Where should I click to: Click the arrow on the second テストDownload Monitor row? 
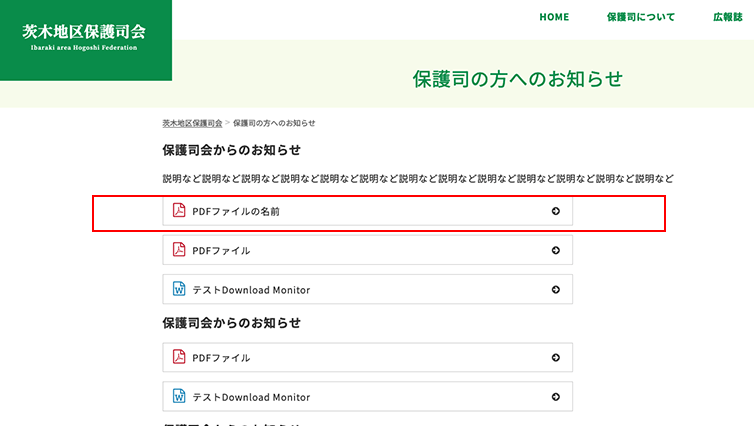[x=556, y=397]
